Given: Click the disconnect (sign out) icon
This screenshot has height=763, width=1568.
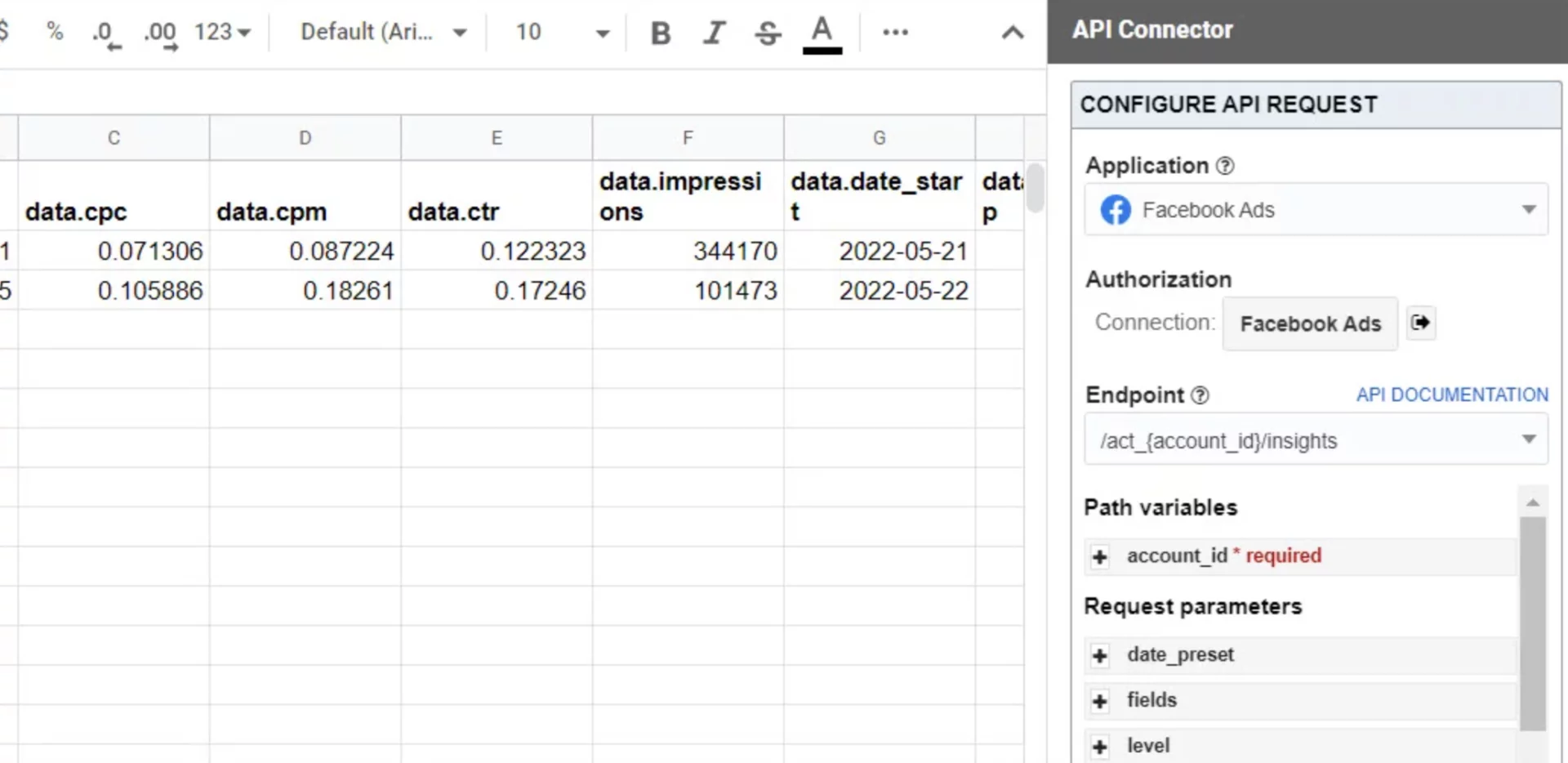Looking at the screenshot, I should click(x=1421, y=322).
